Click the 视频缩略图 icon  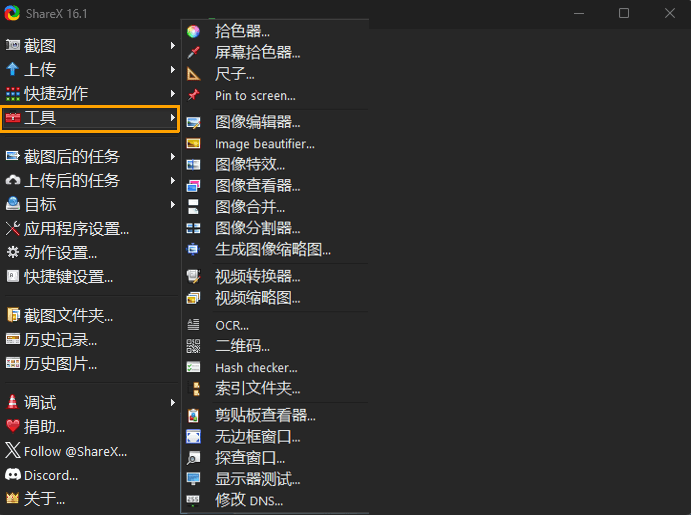[193, 298]
